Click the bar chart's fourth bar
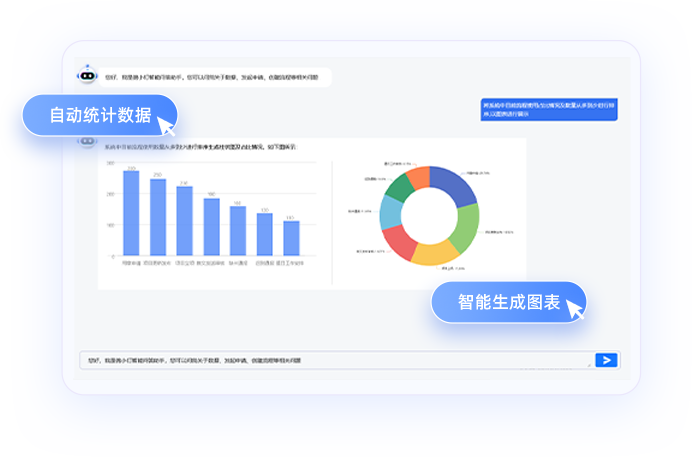 click(x=211, y=227)
